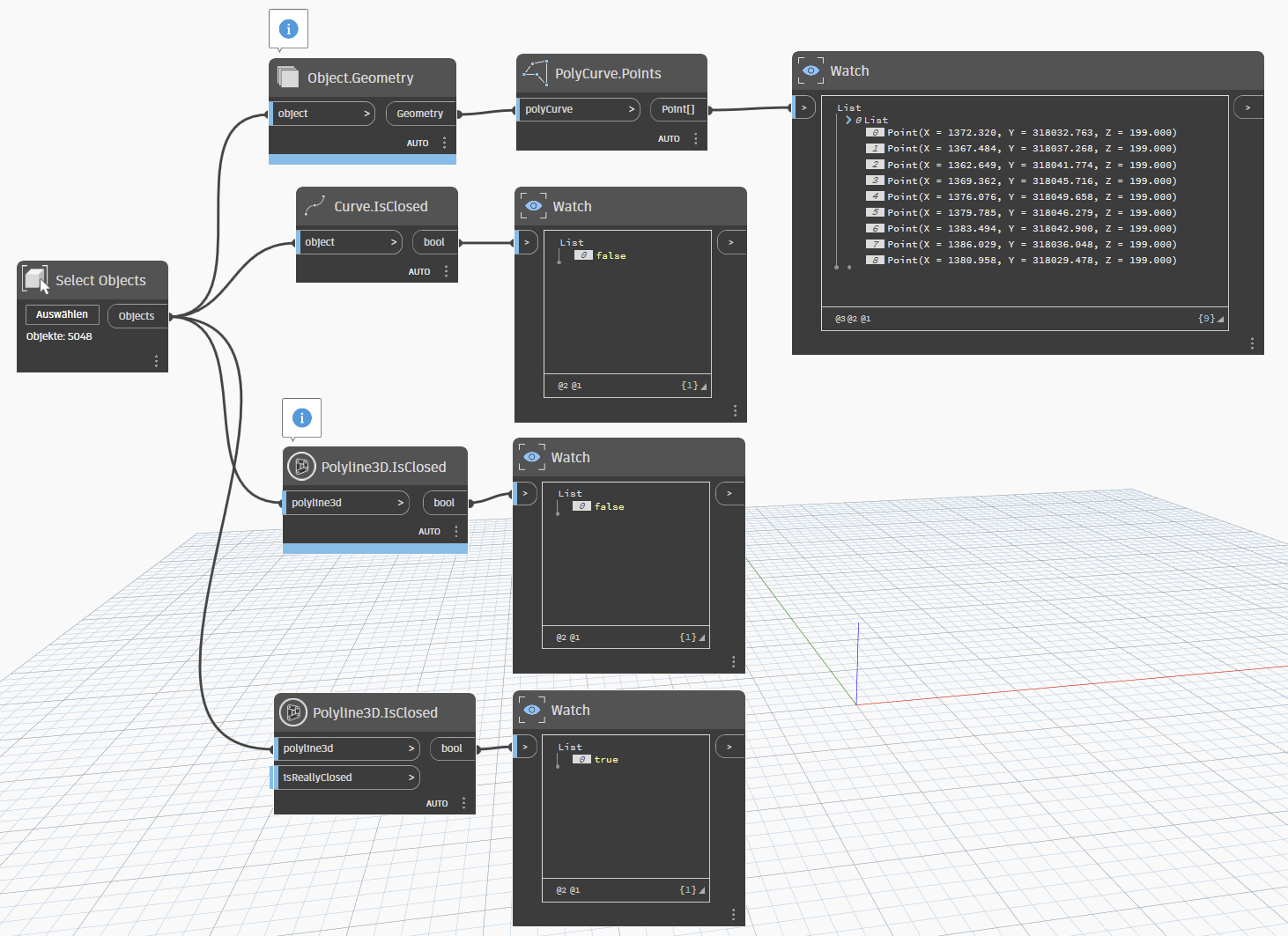The width and height of the screenshot is (1288, 936).
Task: Click the isReallyClosed input port
Action: click(347, 778)
